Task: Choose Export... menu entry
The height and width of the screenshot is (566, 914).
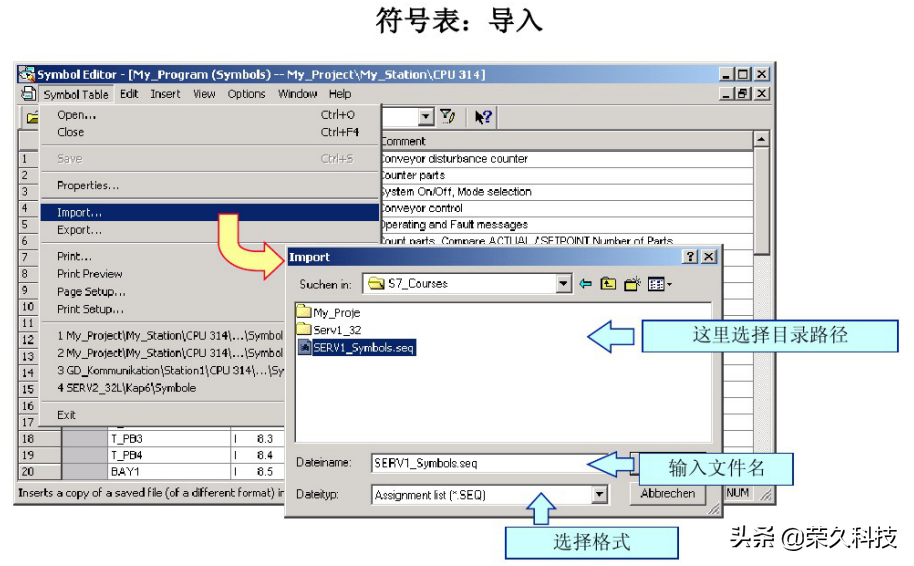Action: coord(210,230)
